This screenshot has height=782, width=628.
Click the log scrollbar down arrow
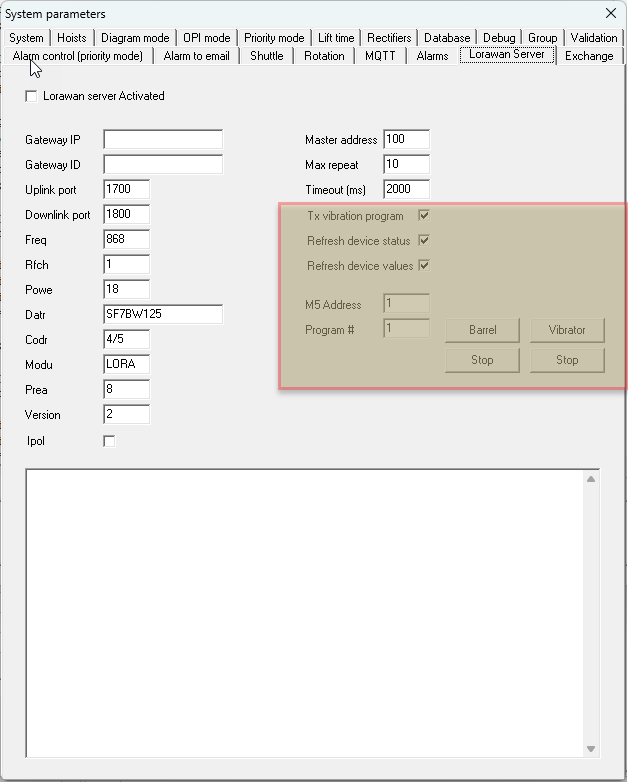(x=591, y=749)
